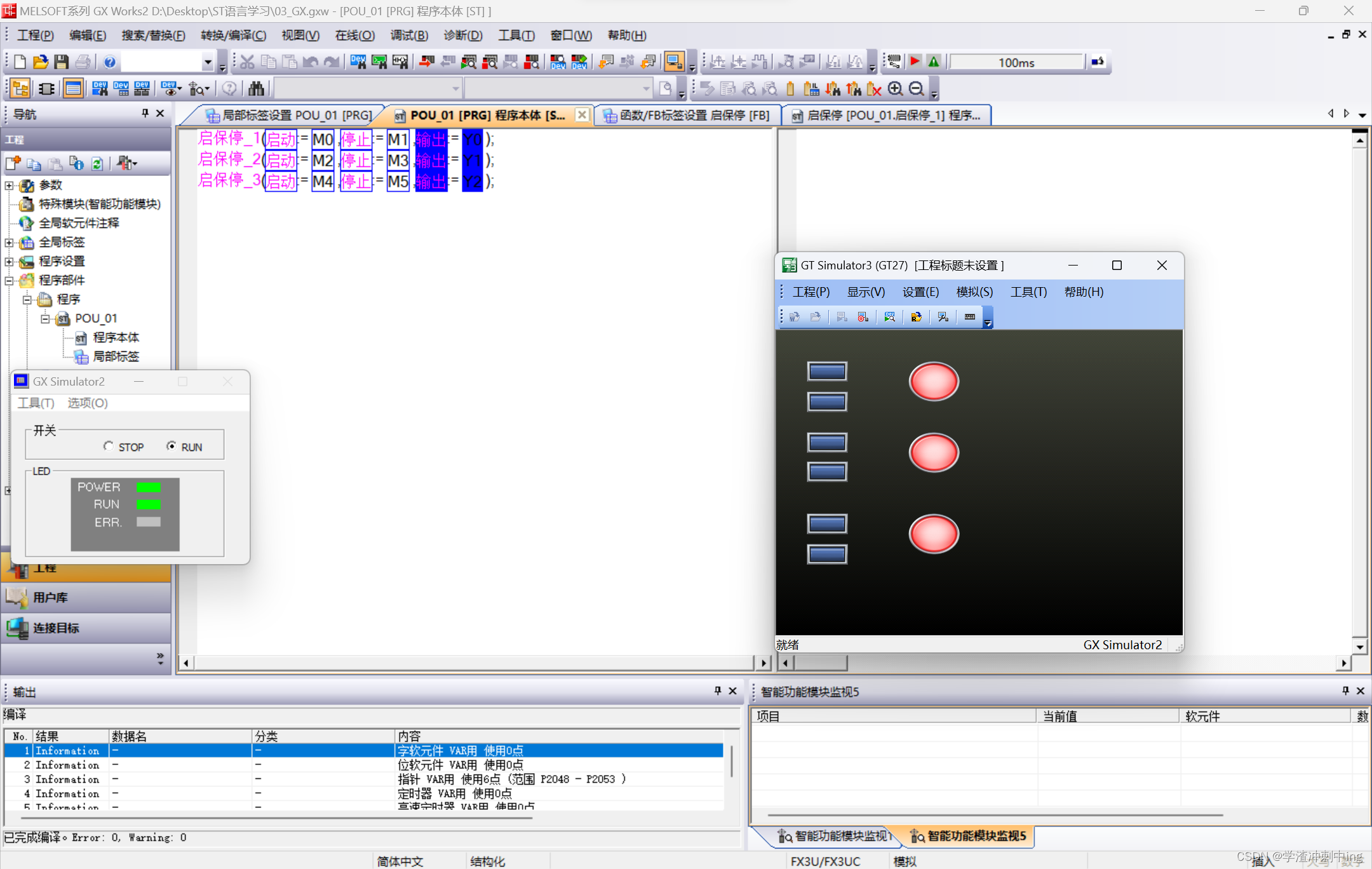Click the highlighted simulation start/stop monitor icon
The width and height of the screenshot is (1372, 869).
(x=674, y=62)
